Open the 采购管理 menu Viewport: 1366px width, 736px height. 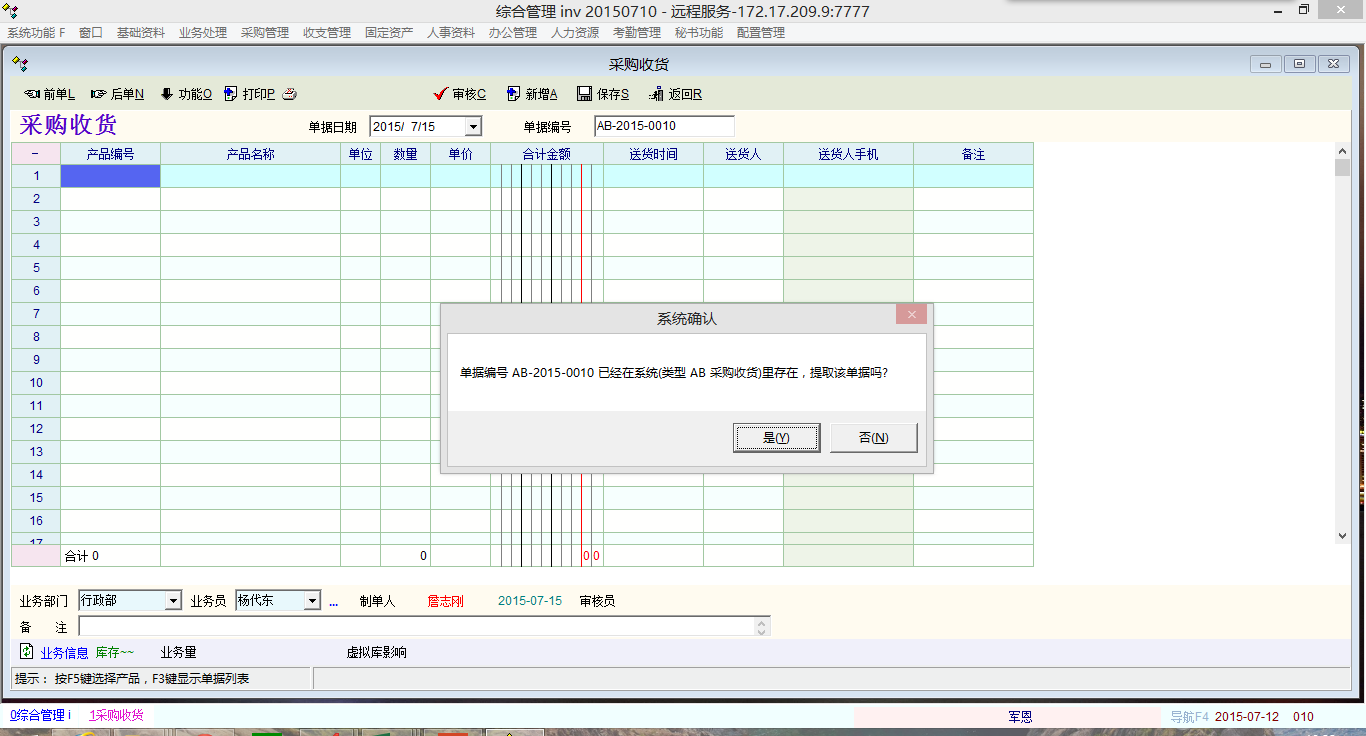pos(264,33)
